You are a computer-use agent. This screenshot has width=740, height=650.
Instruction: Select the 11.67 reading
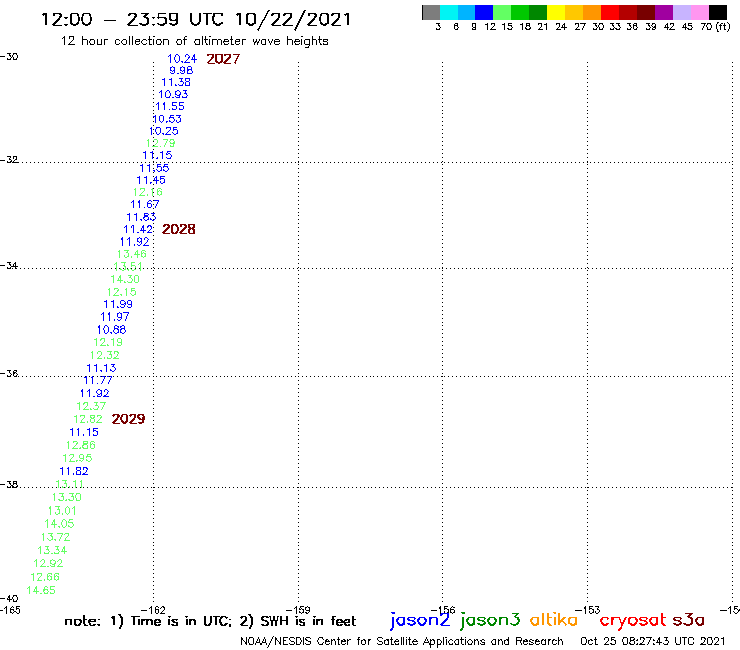[x=145, y=204]
